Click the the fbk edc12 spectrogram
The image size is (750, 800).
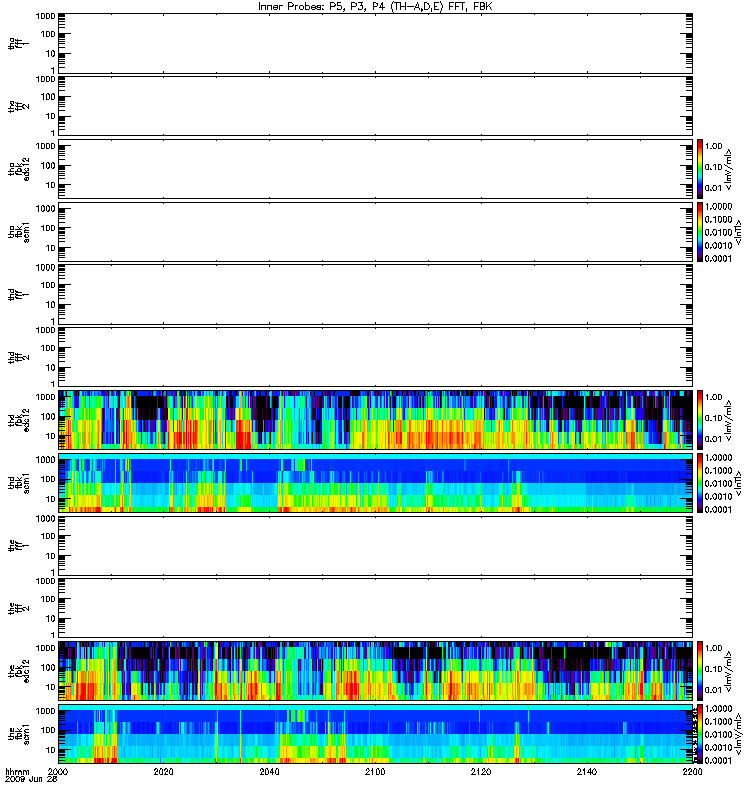point(376,671)
